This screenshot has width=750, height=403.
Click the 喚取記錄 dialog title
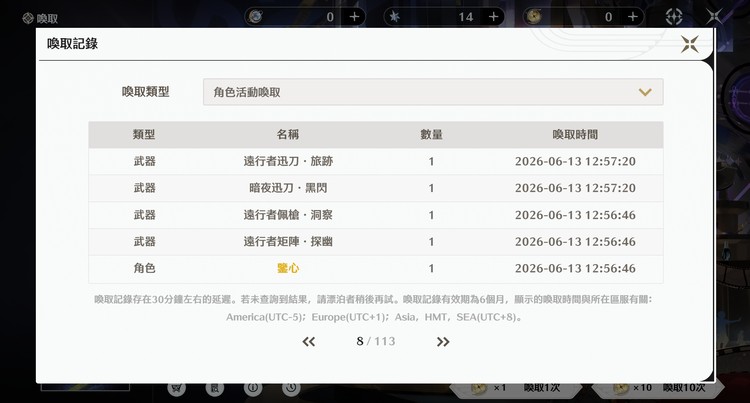pyautogui.click(x=72, y=44)
